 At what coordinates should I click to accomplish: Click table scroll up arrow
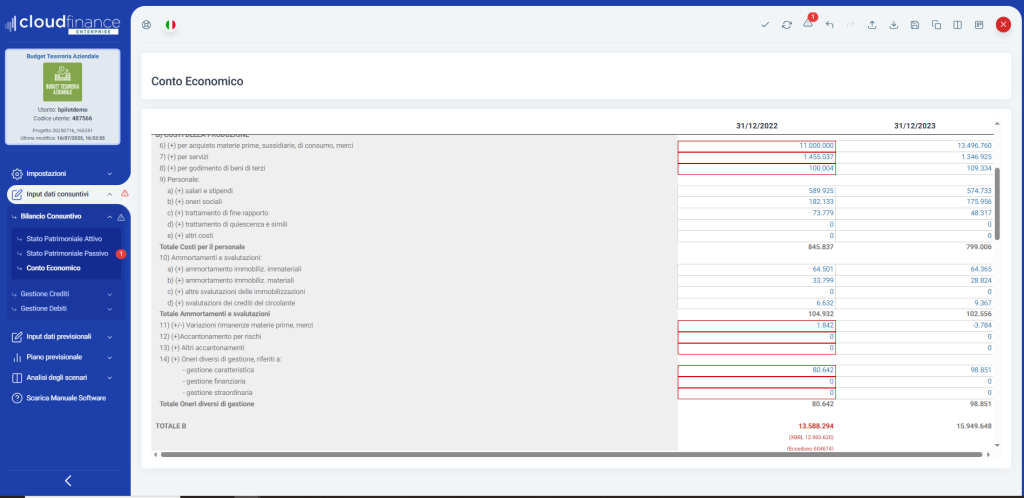click(x=997, y=123)
